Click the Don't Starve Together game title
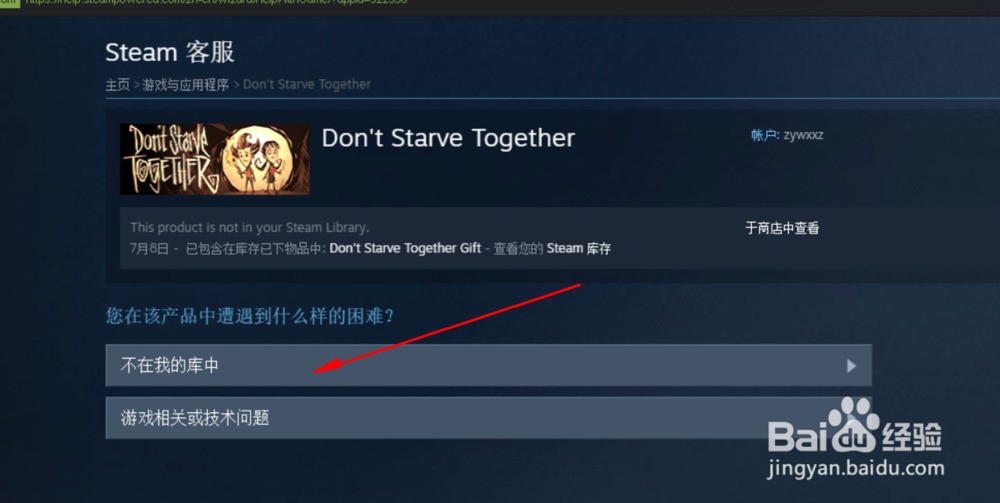 pos(448,138)
